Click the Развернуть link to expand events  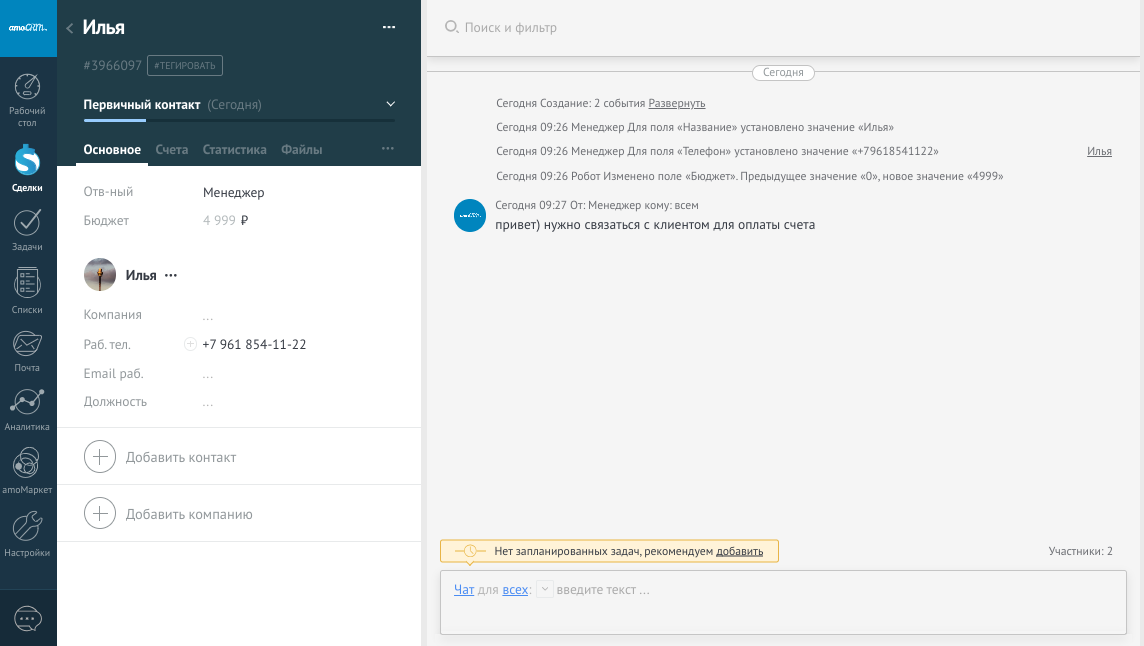click(677, 103)
